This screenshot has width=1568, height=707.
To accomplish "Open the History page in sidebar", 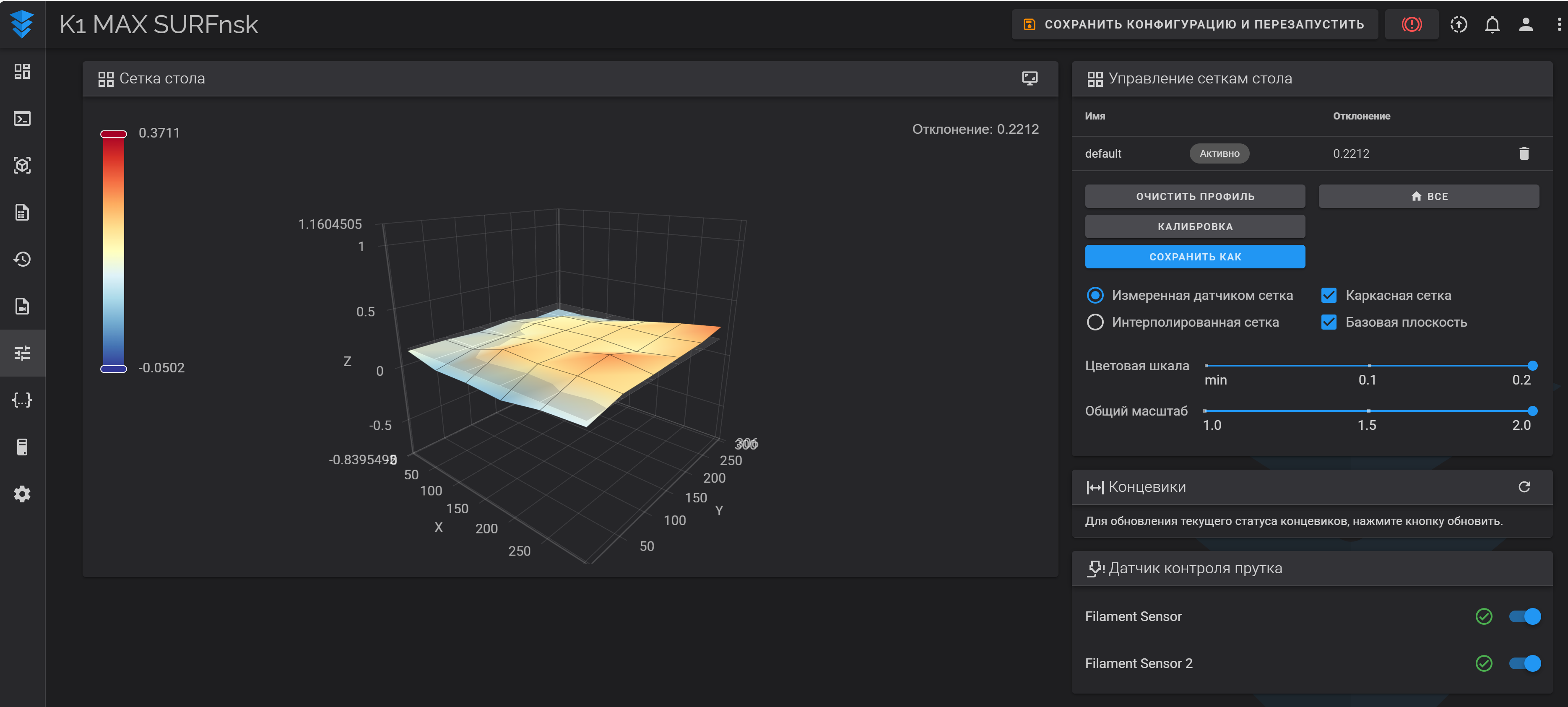I will coord(23,259).
